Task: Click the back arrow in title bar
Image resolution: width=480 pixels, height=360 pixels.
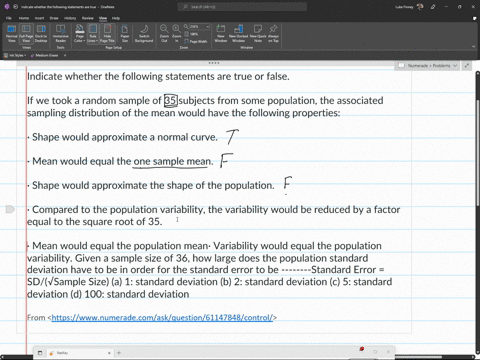Action: (x=15, y=7)
